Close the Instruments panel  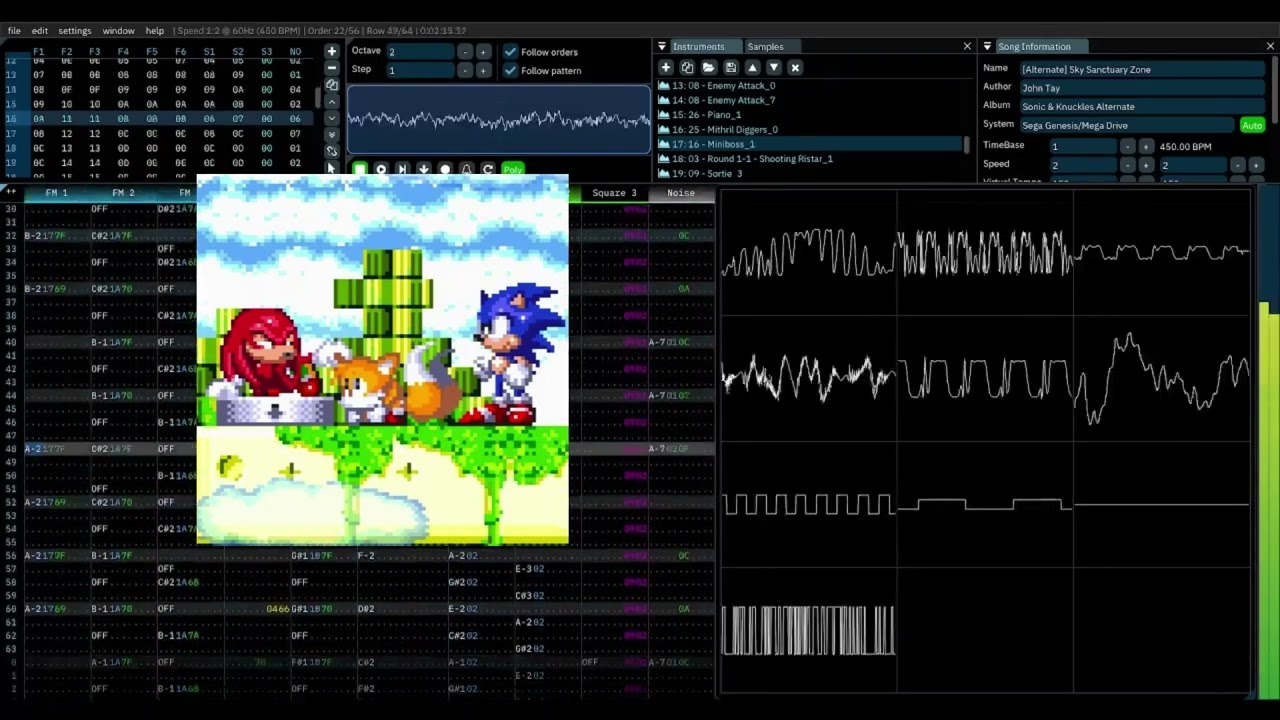point(967,46)
